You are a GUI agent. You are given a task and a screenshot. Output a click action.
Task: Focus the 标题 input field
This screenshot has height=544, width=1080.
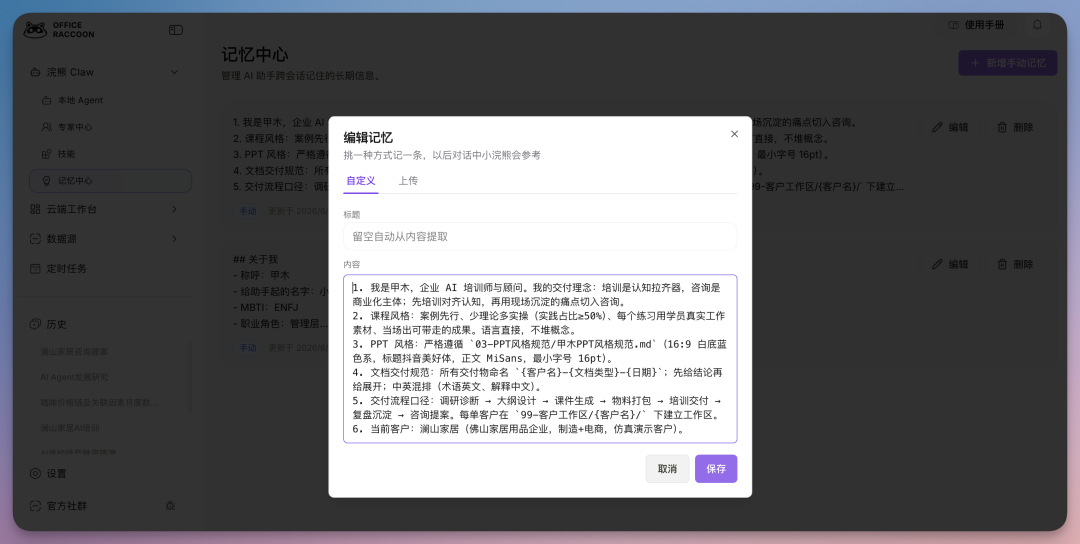coord(540,236)
